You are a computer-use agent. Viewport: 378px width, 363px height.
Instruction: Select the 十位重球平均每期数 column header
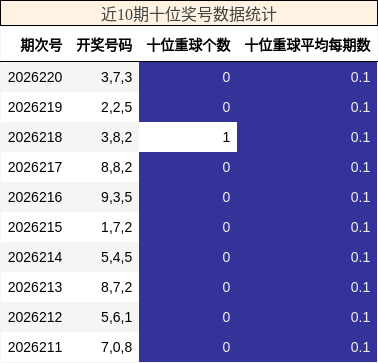pos(308,45)
